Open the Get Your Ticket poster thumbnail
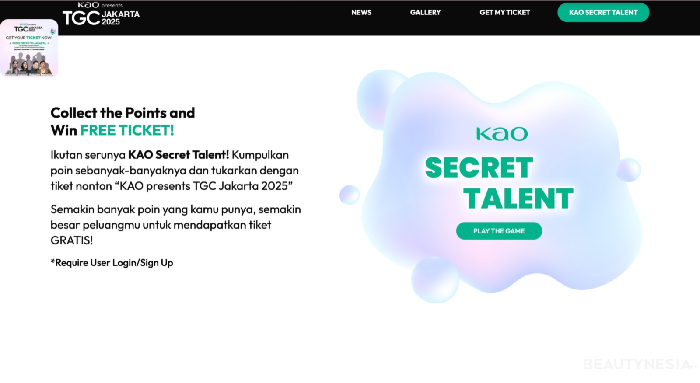Image resolution: width=700 pixels, height=383 pixels. tap(29, 48)
